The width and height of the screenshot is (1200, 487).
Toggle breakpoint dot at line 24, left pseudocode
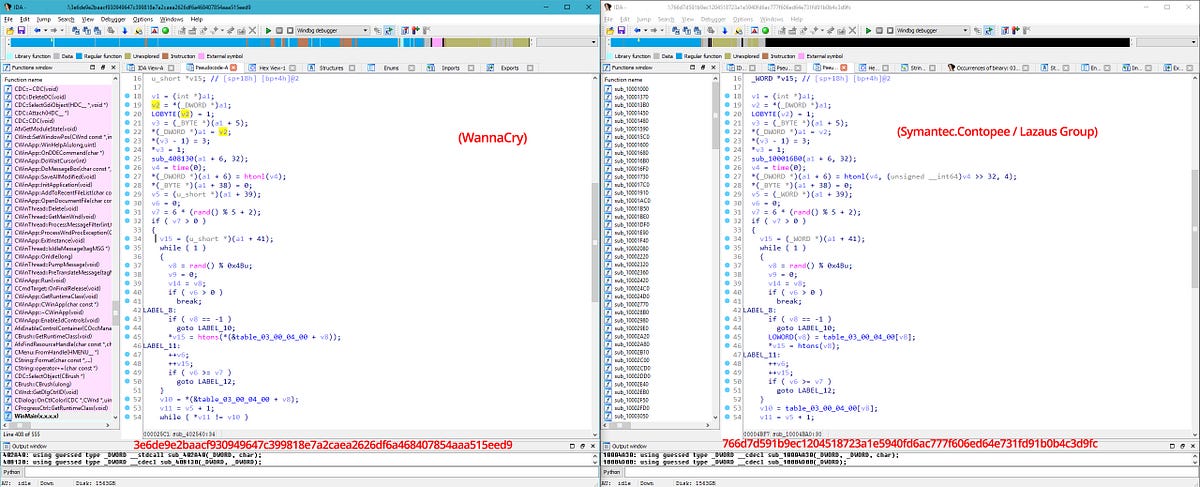(x=127, y=149)
